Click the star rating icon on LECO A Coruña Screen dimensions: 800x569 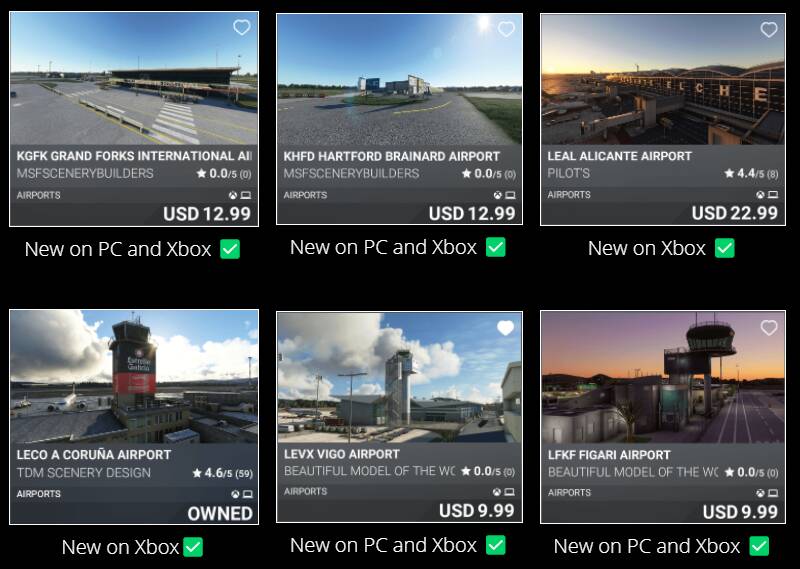(197, 473)
